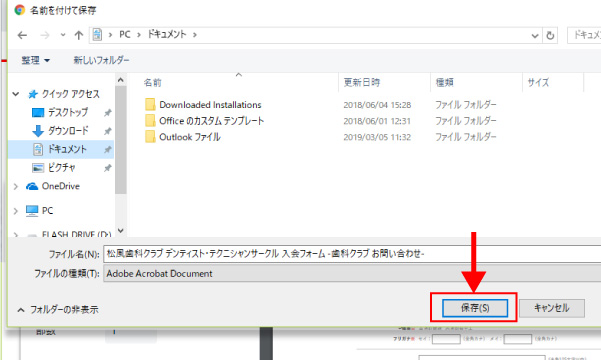Select クイック アクセス in the sidebar
The width and height of the screenshot is (601, 360).
[71, 94]
